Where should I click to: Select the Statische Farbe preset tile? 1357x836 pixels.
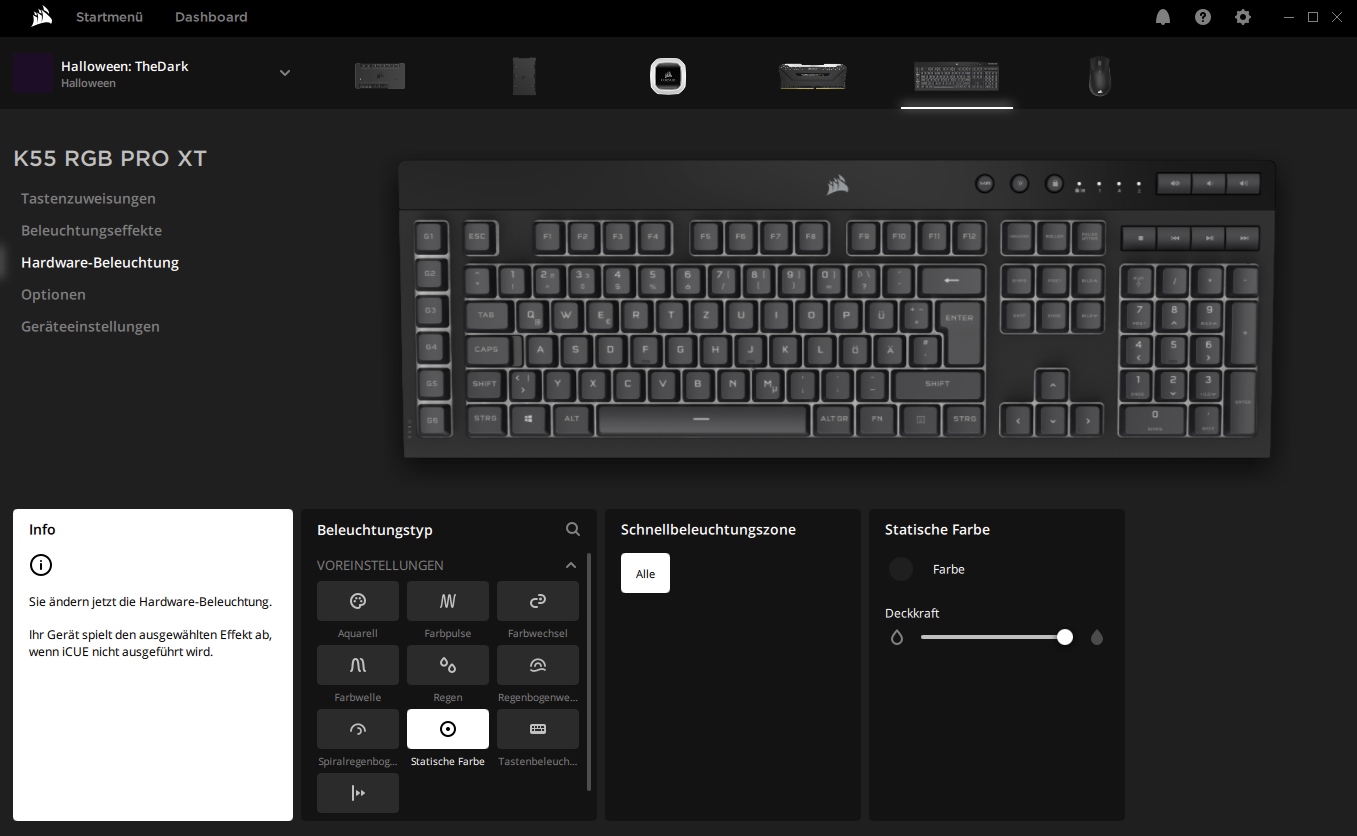click(448, 729)
